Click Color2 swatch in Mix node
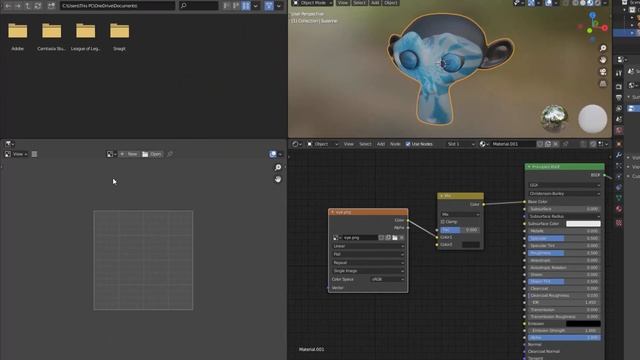This screenshot has width=640, height=360. click(471, 244)
